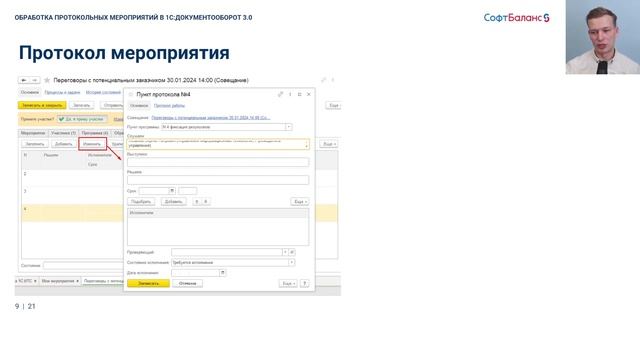The image size is (640, 360).
Task: Click the Дата исполнения input field
Action: (x=195, y=273)
